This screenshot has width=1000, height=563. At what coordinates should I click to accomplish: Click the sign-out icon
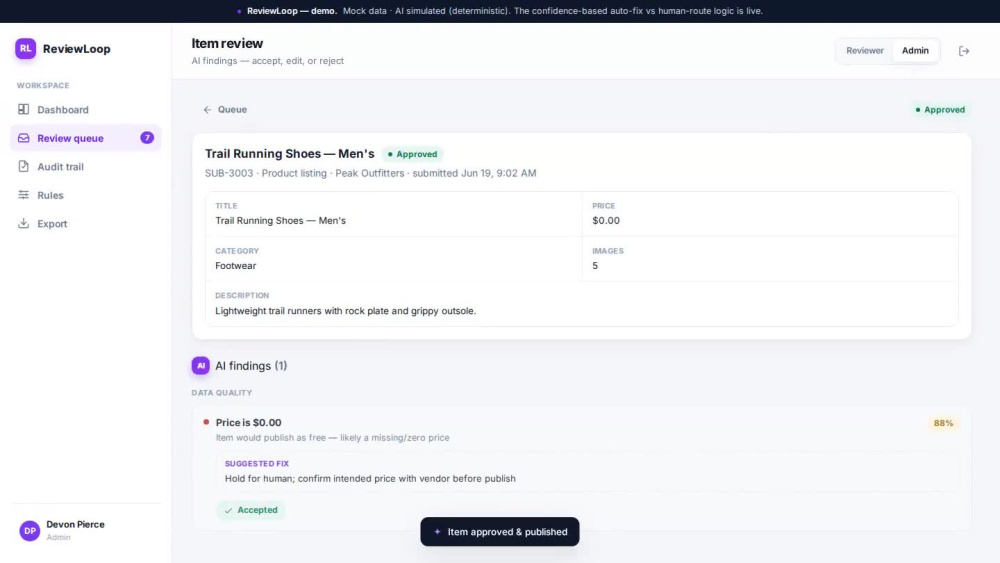pos(964,51)
